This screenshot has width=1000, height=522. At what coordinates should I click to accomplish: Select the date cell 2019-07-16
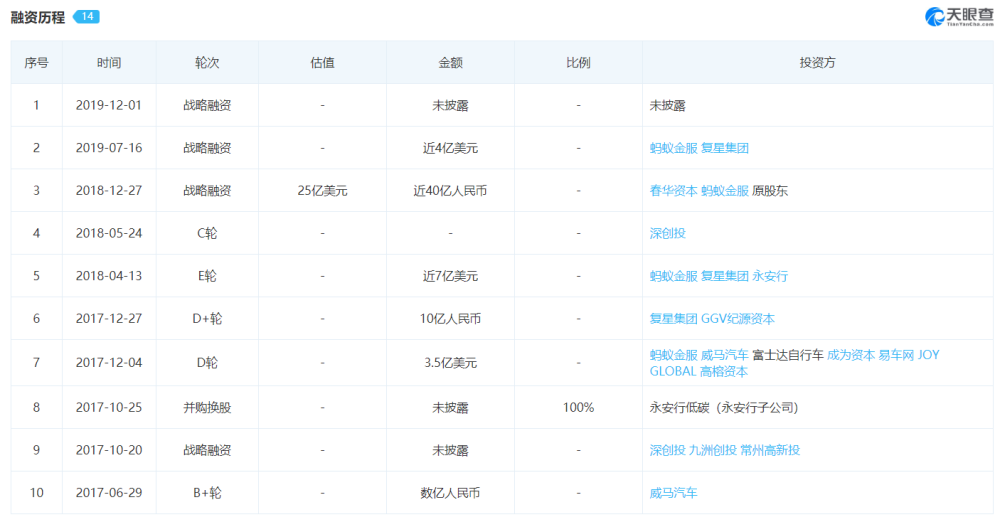tap(109, 148)
